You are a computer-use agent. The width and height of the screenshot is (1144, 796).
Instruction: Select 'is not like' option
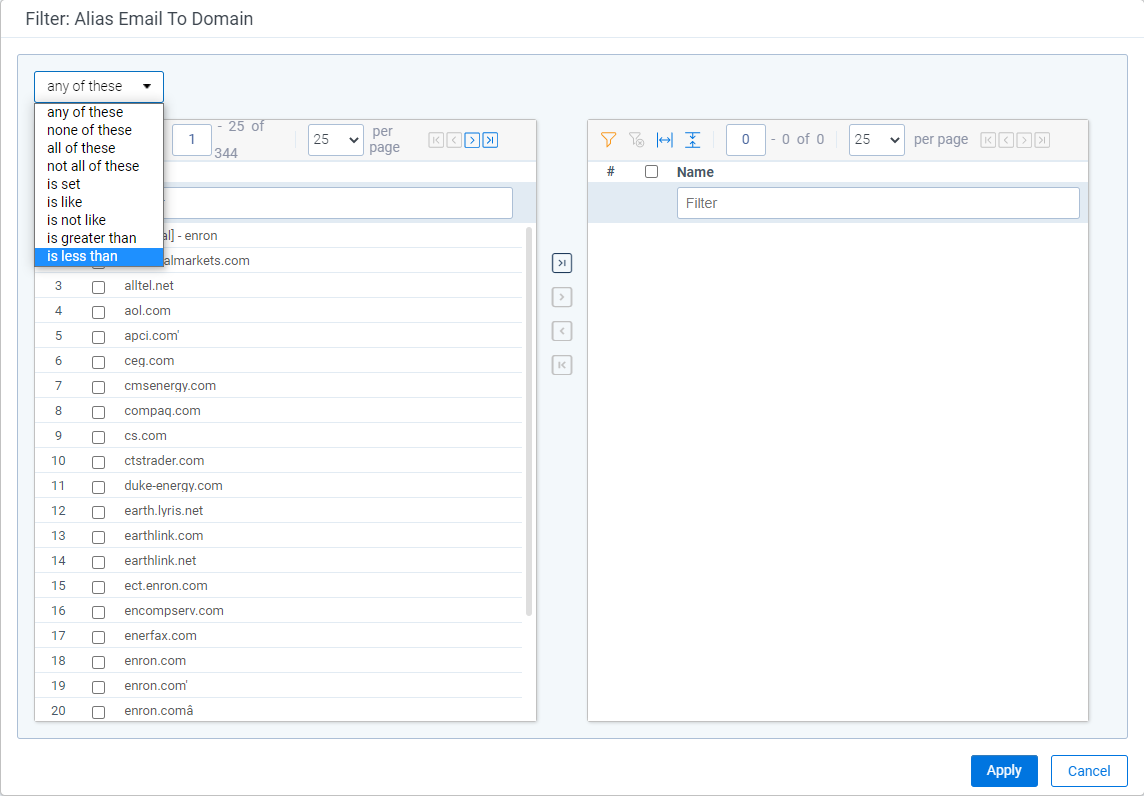tap(98, 220)
